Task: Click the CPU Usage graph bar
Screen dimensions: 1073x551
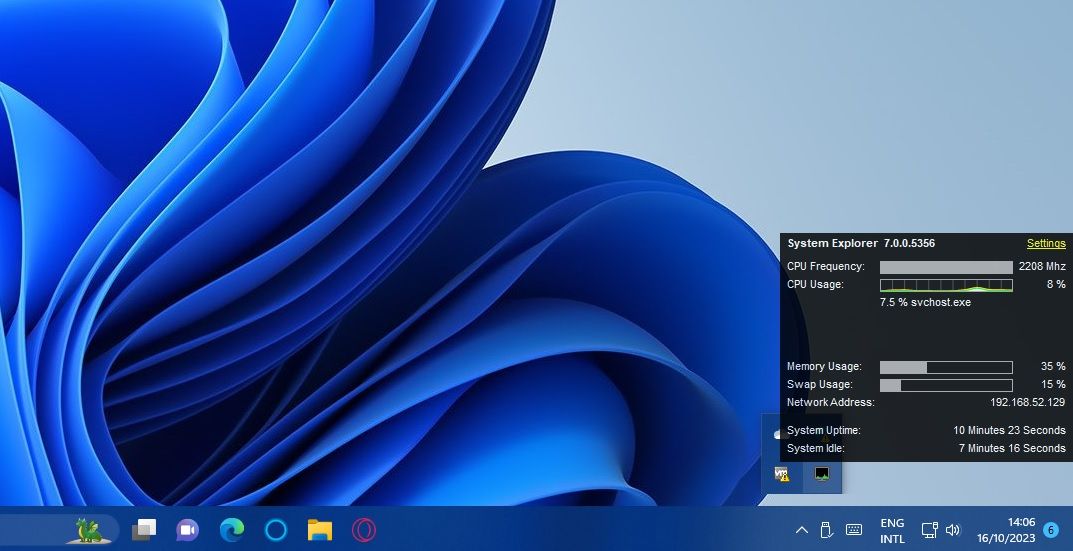Action: [x=945, y=285]
